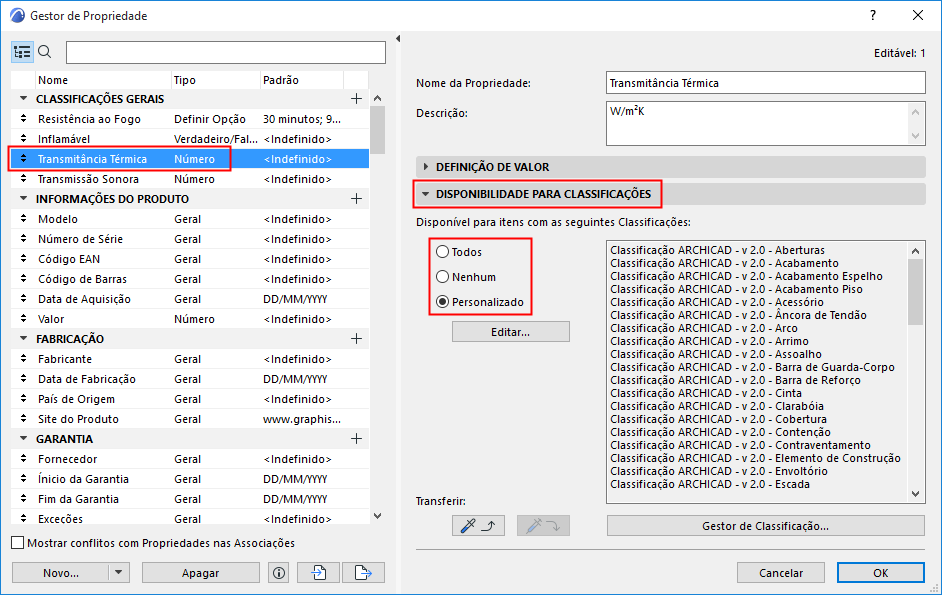
Task: Click the Nome da Propriedade text field
Action: pyautogui.click(x=765, y=83)
